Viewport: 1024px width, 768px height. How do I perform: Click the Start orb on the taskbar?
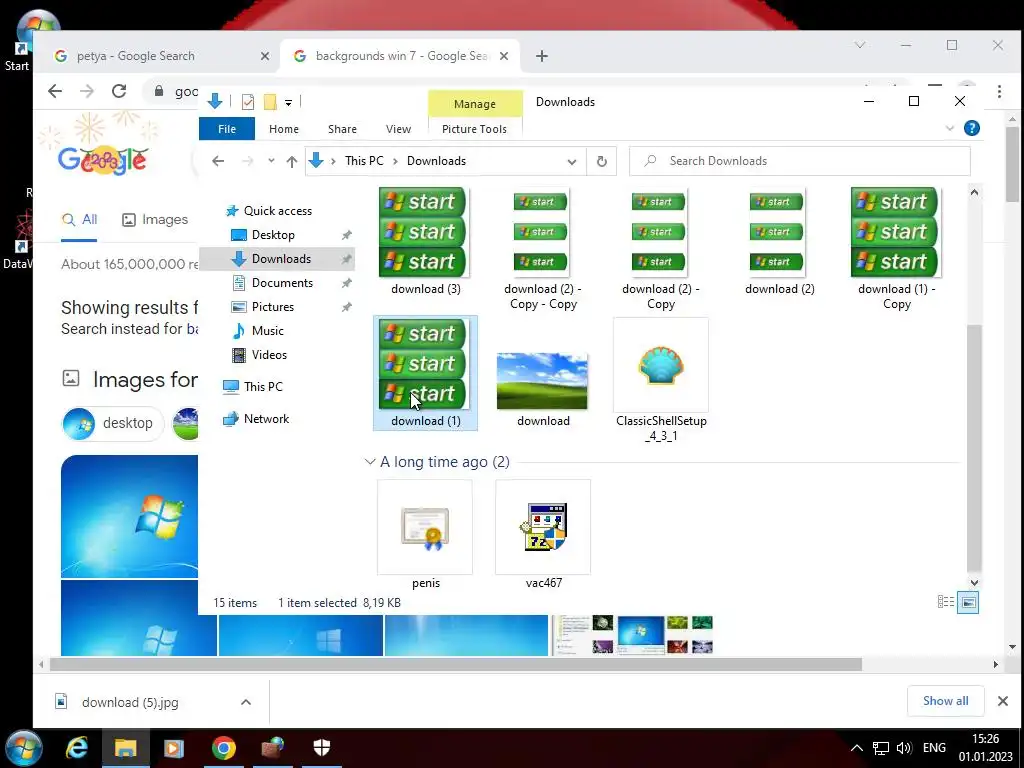point(25,748)
